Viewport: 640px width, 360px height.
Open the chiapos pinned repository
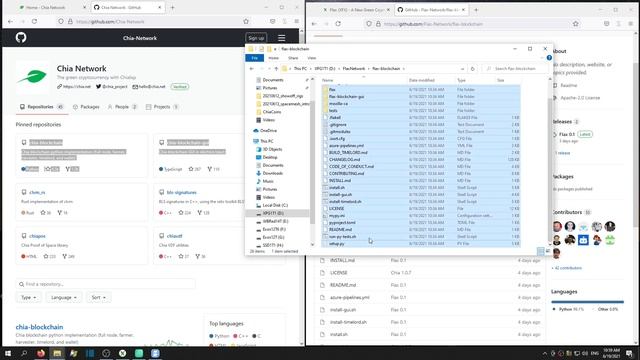coord(37,236)
